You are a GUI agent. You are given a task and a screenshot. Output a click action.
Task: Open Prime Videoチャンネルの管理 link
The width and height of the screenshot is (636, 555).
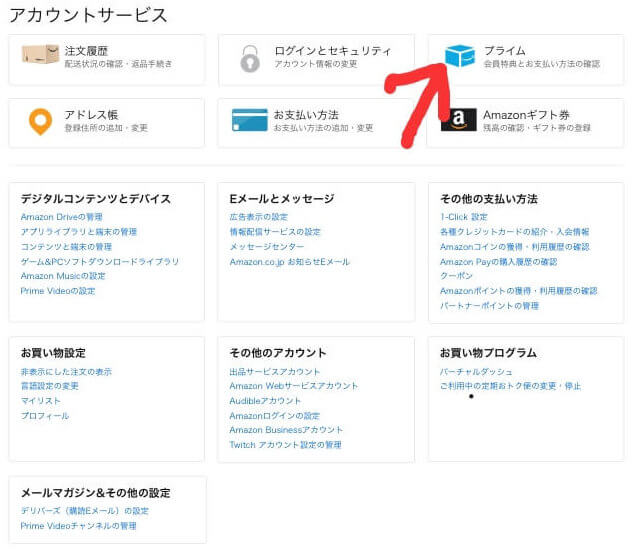tap(79, 526)
